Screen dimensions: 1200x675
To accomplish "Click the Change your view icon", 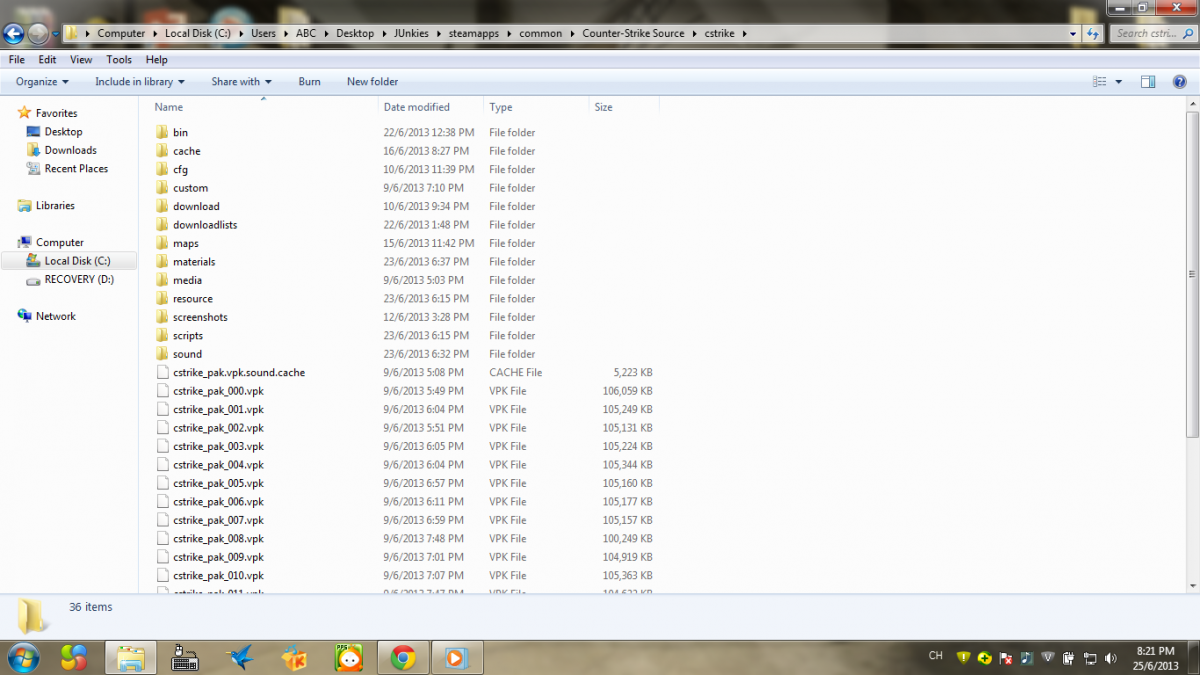I will click(x=1100, y=82).
